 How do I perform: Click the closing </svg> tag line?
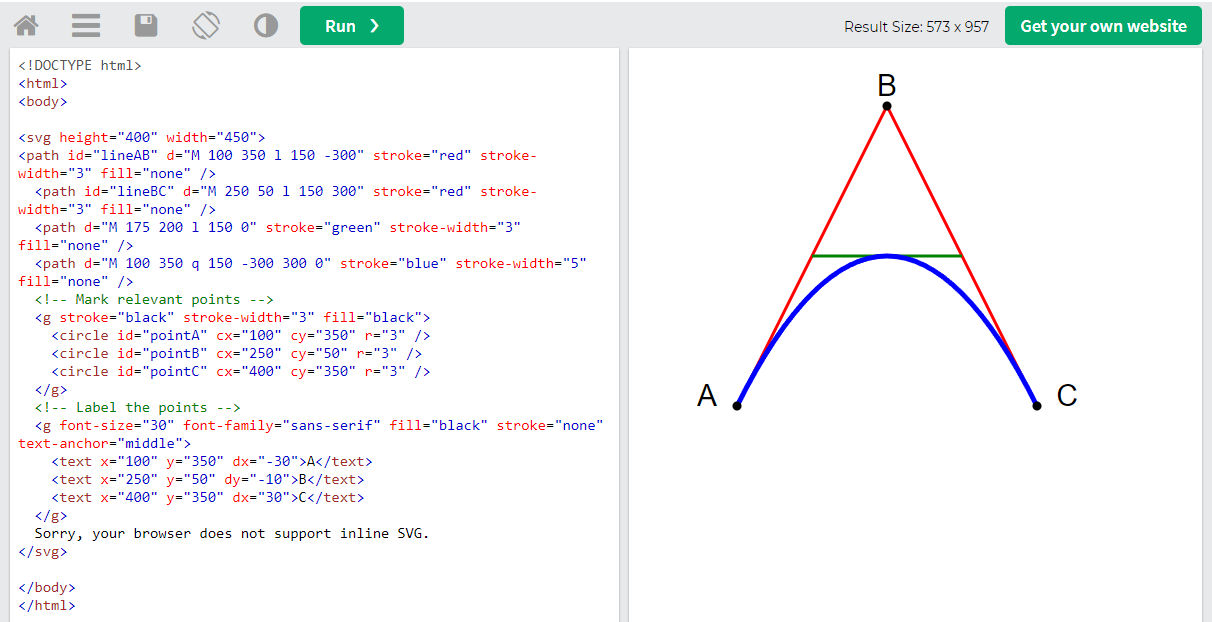point(43,551)
